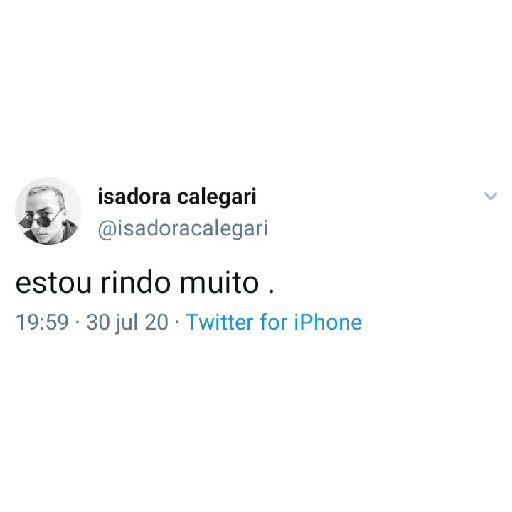Click the word estou in the tweet

click(x=53, y=284)
